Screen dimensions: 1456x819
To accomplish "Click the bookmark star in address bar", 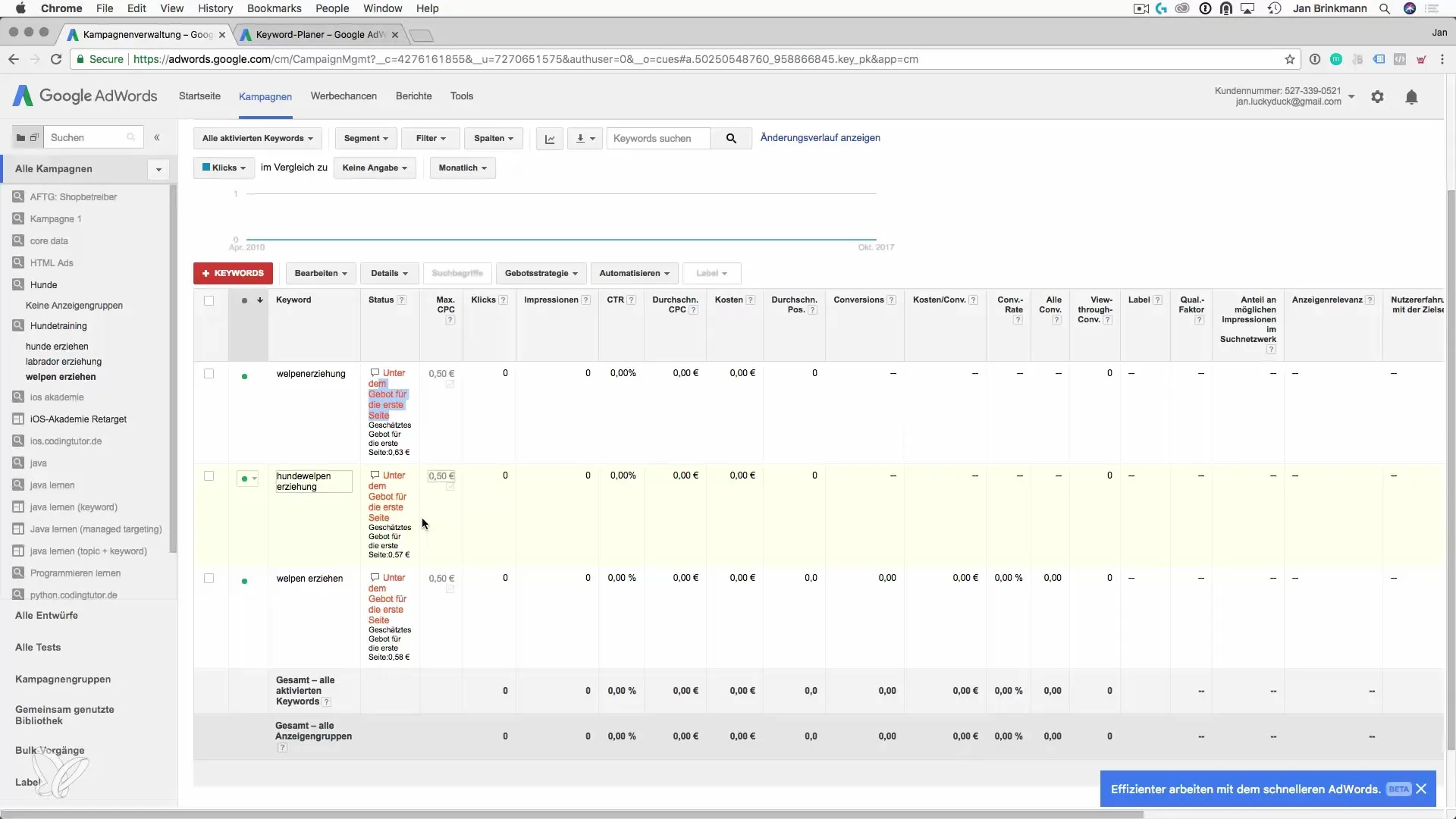I will tap(1290, 59).
